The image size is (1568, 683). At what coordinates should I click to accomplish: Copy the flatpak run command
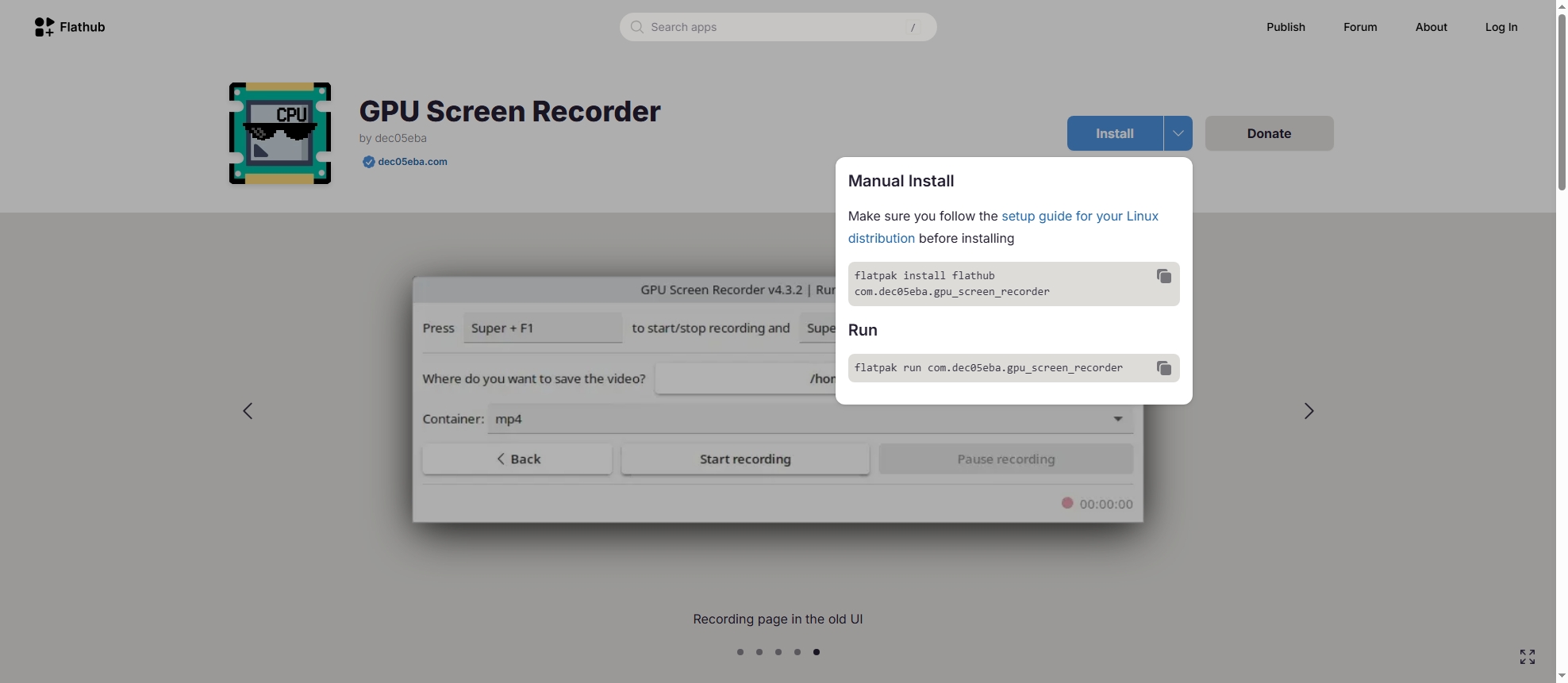1163,368
